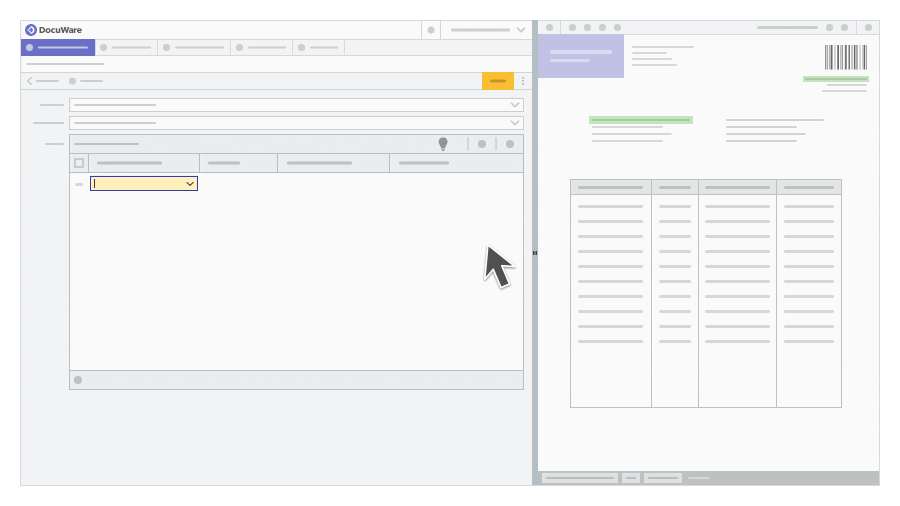The width and height of the screenshot is (900, 506).
Task: Switch to the second tab in tab bar
Action: click(x=126, y=47)
